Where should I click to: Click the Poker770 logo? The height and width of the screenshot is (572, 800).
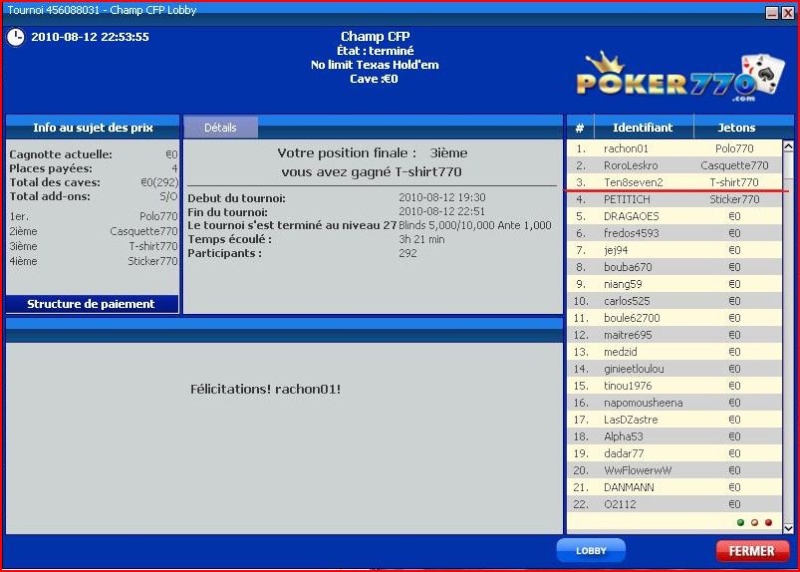(x=681, y=77)
